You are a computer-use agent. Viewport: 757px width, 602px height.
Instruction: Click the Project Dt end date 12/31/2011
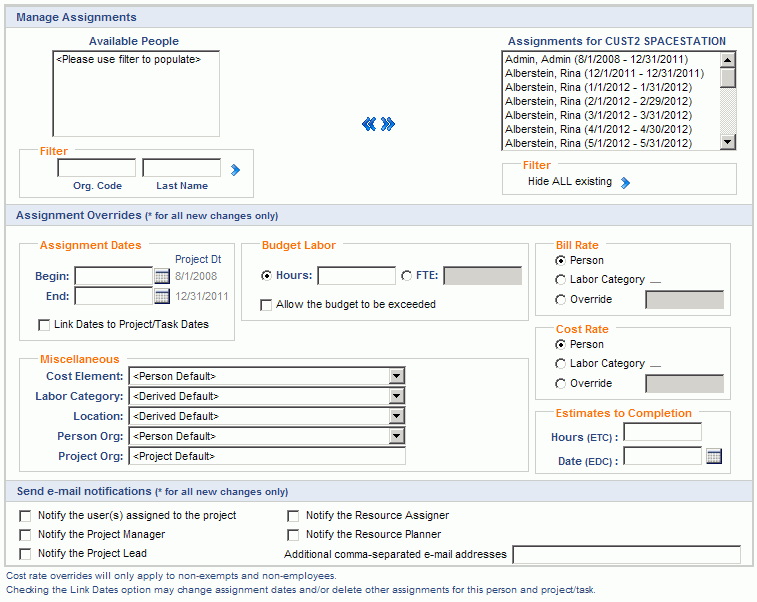coord(202,296)
